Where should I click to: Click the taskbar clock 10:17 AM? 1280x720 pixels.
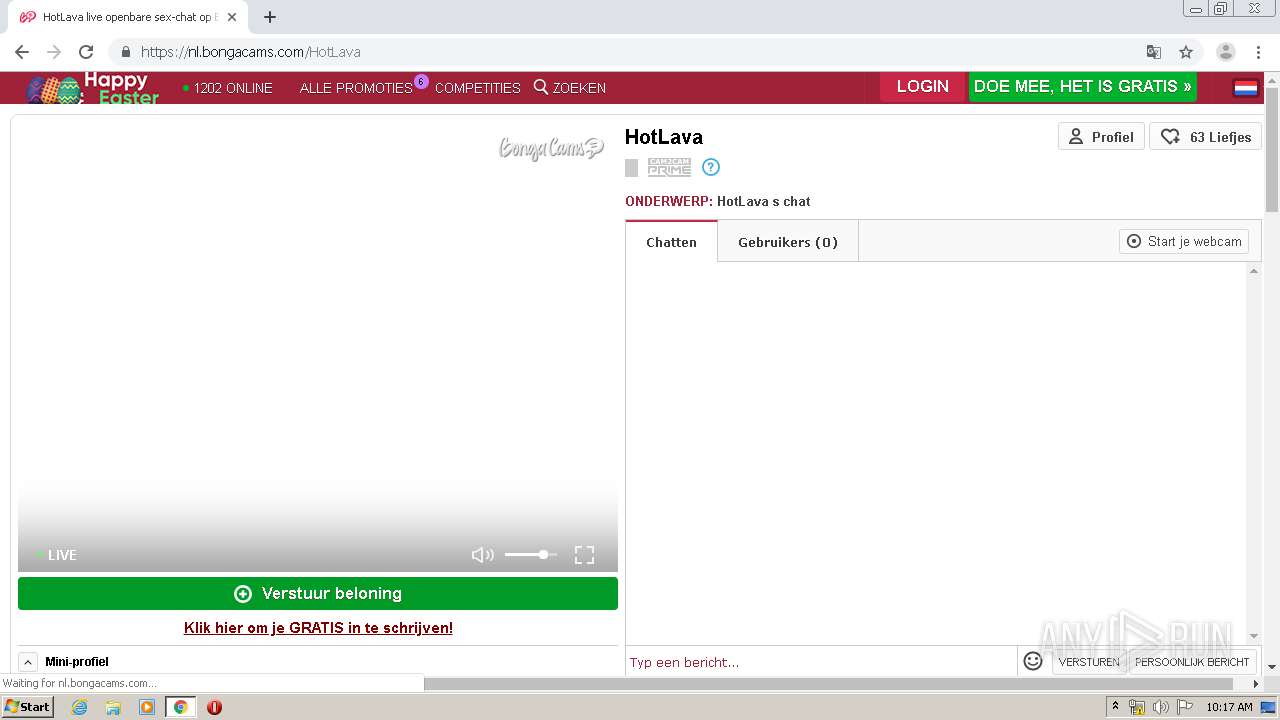tap(1229, 707)
